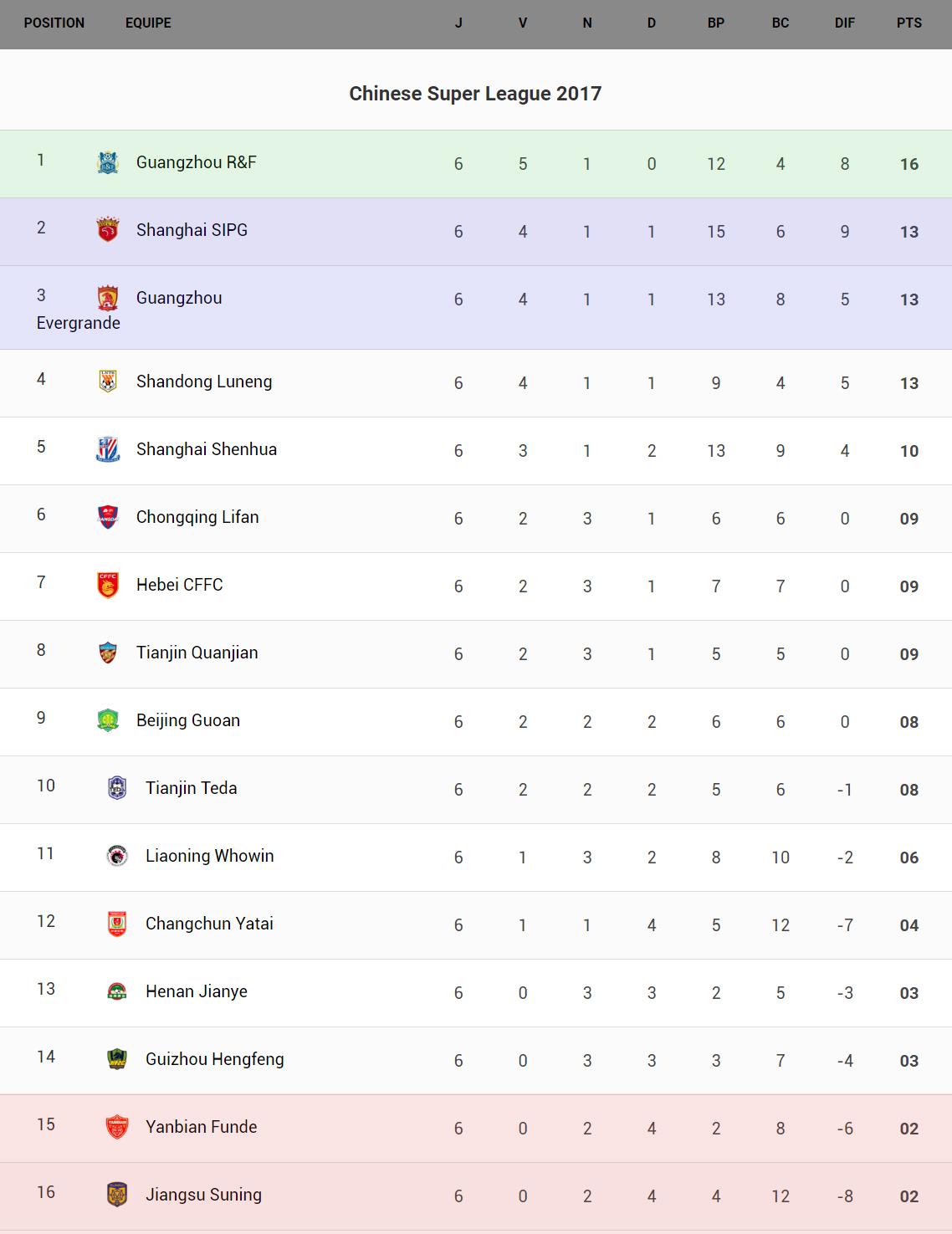Image resolution: width=952 pixels, height=1234 pixels.
Task: Select the Henan Jianye team name
Action: [x=197, y=991]
